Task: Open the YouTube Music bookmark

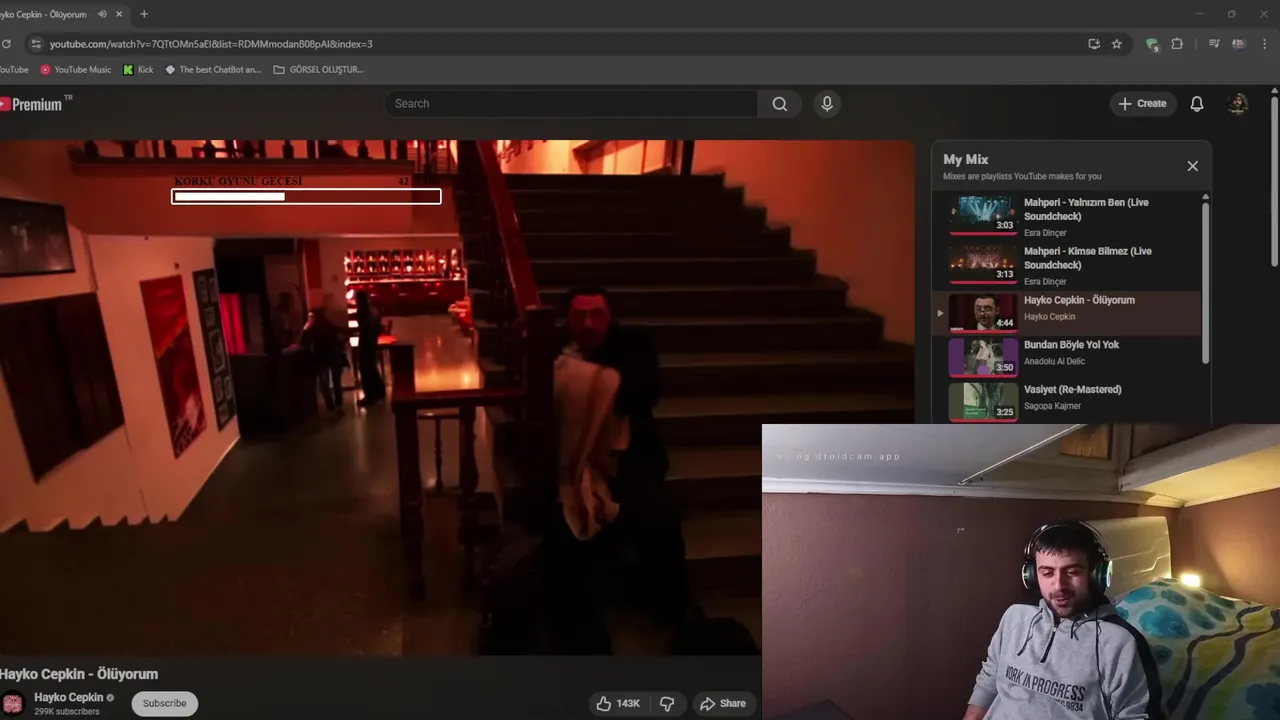Action: pyautogui.click(x=76, y=70)
